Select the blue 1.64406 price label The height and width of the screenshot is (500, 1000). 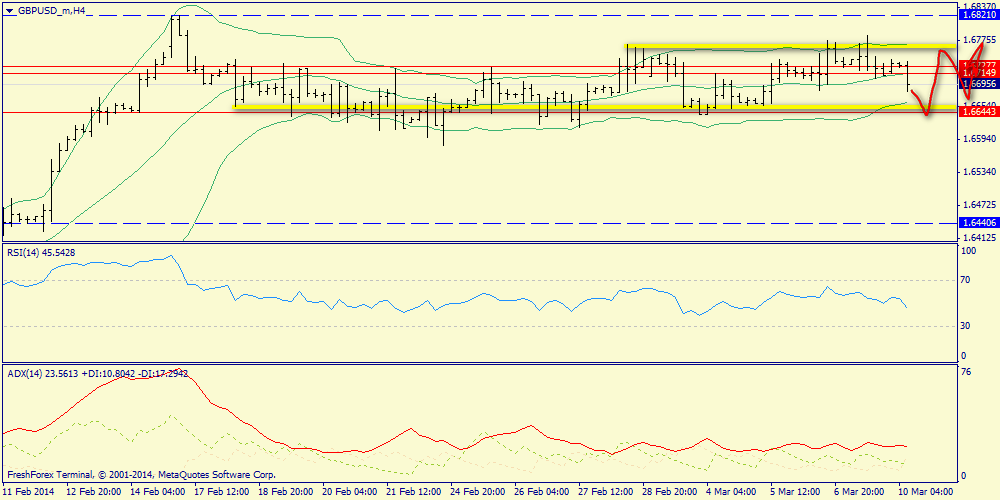[978, 223]
